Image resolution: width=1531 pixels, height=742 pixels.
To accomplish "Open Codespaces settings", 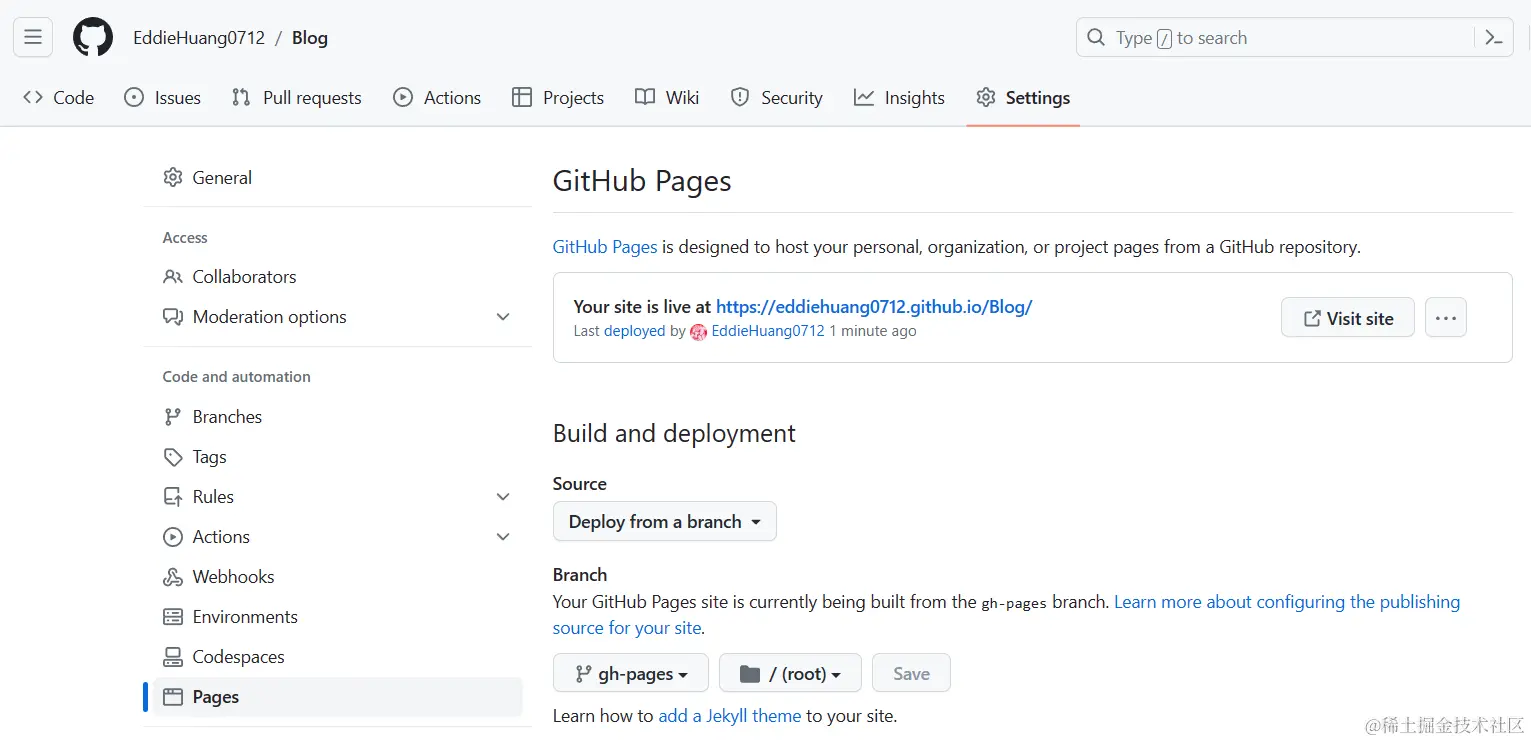I will (x=337, y=657).
